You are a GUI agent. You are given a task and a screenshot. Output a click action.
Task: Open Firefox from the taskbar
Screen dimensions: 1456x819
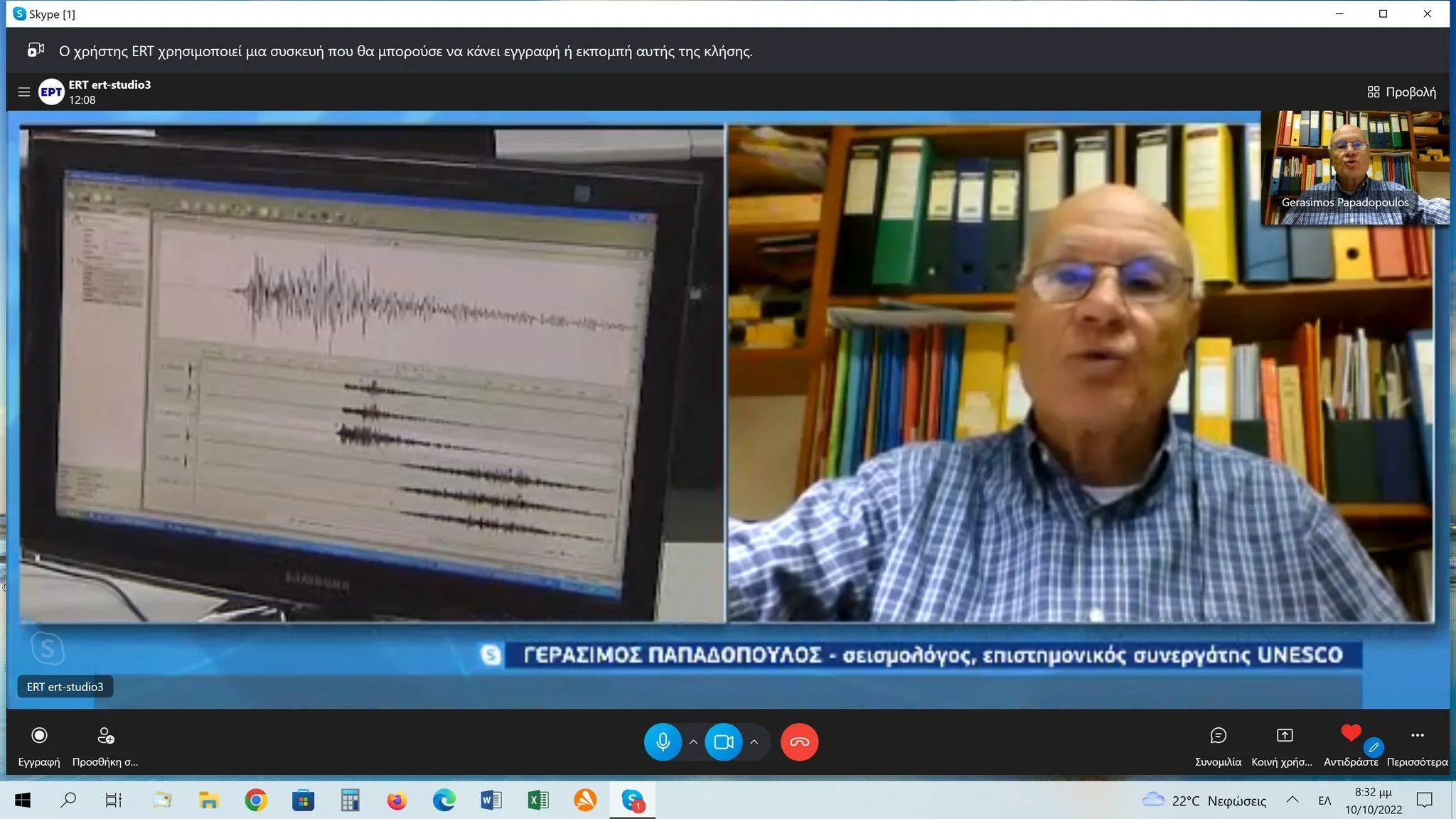397,801
